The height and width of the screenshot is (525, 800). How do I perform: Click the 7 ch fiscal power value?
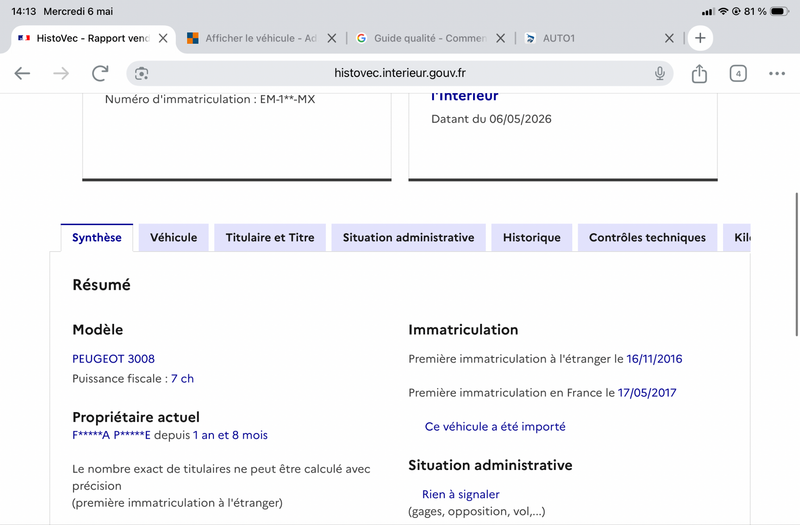182,379
